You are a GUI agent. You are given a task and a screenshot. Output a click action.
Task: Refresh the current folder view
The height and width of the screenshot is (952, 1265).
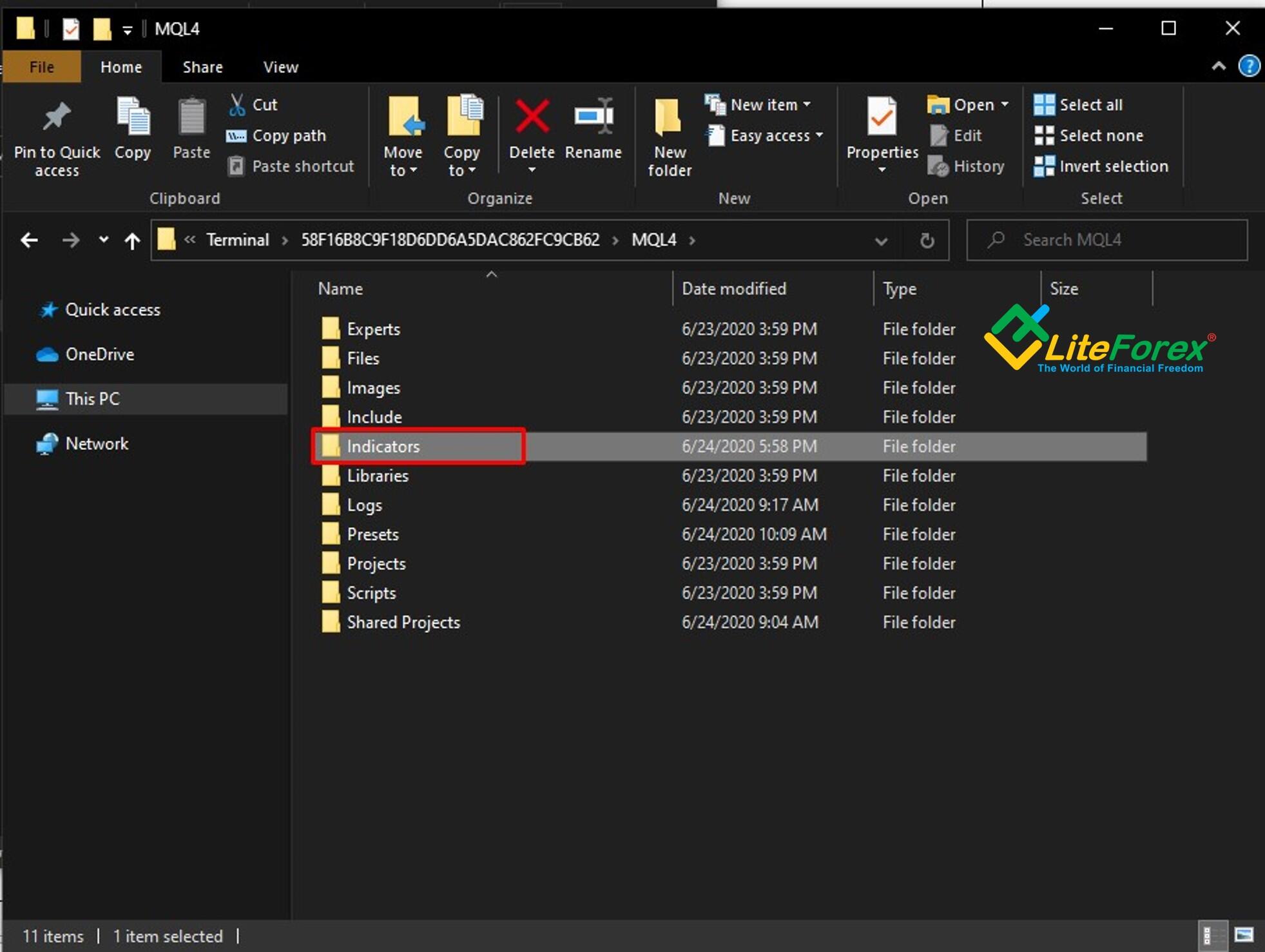tap(927, 240)
